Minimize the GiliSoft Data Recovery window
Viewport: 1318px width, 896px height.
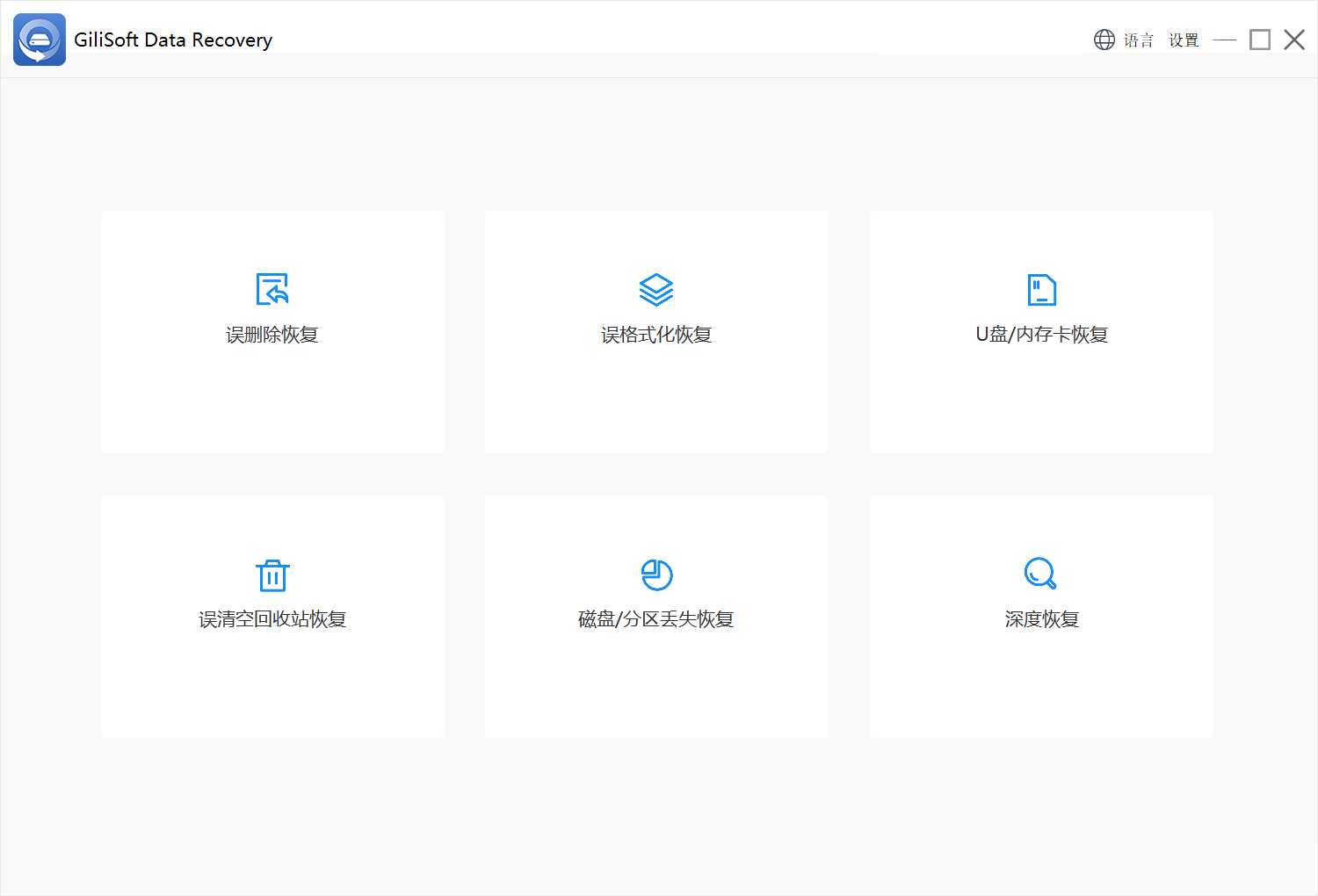pos(1224,40)
